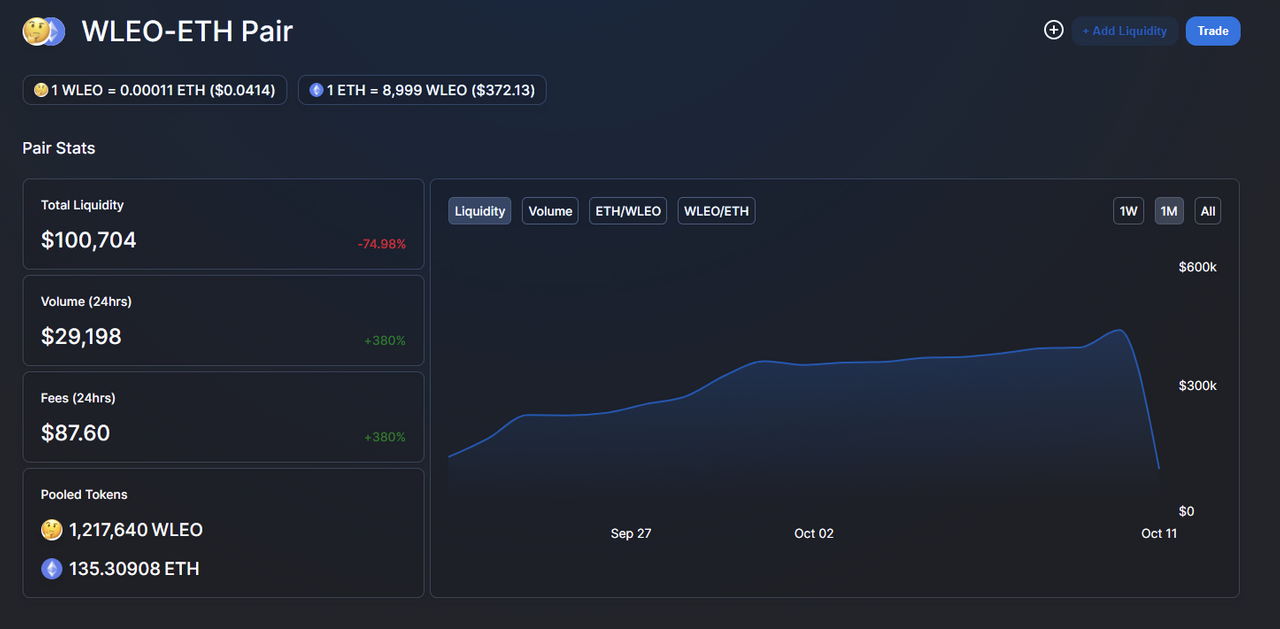Click the Sep 27 date label
The image size is (1280, 629).
tap(631, 533)
